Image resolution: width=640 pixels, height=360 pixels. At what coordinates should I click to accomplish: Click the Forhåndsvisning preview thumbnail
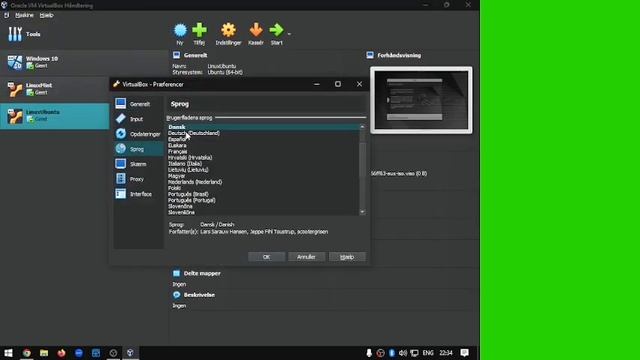[x=421, y=100]
